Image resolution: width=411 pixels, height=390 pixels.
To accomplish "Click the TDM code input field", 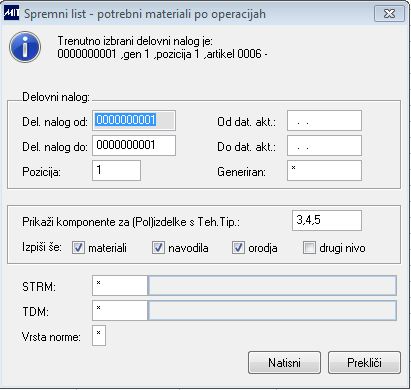I will click(x=120, y=310).
